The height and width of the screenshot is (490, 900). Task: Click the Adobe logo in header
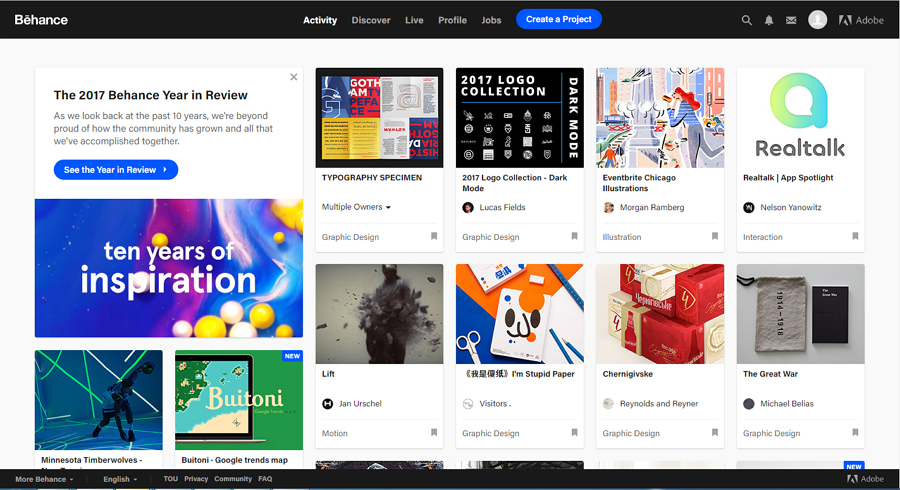tap(861, 20)
